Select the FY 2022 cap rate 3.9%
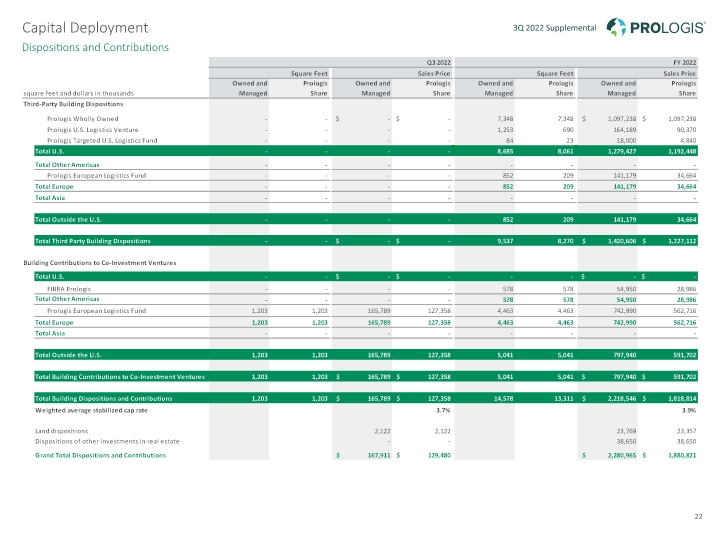 [x=689, y=411]
